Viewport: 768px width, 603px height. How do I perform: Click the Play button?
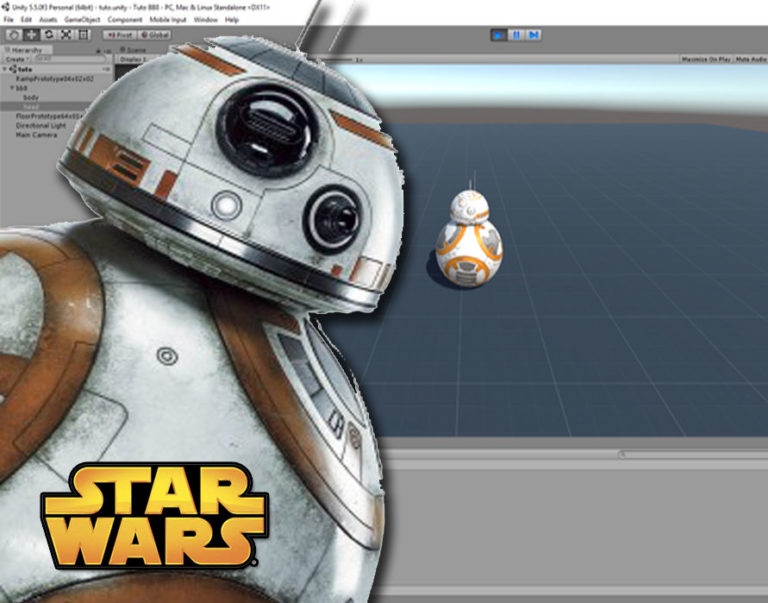[x=499, y=35]
